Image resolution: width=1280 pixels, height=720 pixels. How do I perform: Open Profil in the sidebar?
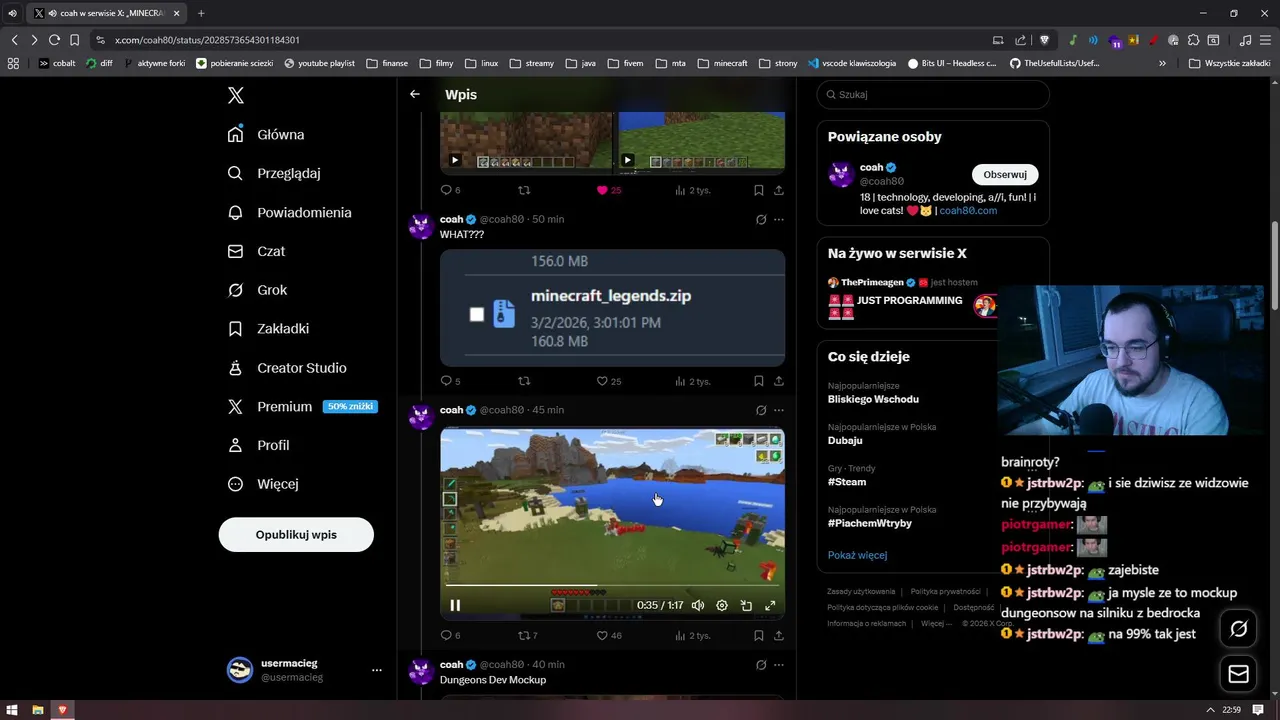click(259, 445)
